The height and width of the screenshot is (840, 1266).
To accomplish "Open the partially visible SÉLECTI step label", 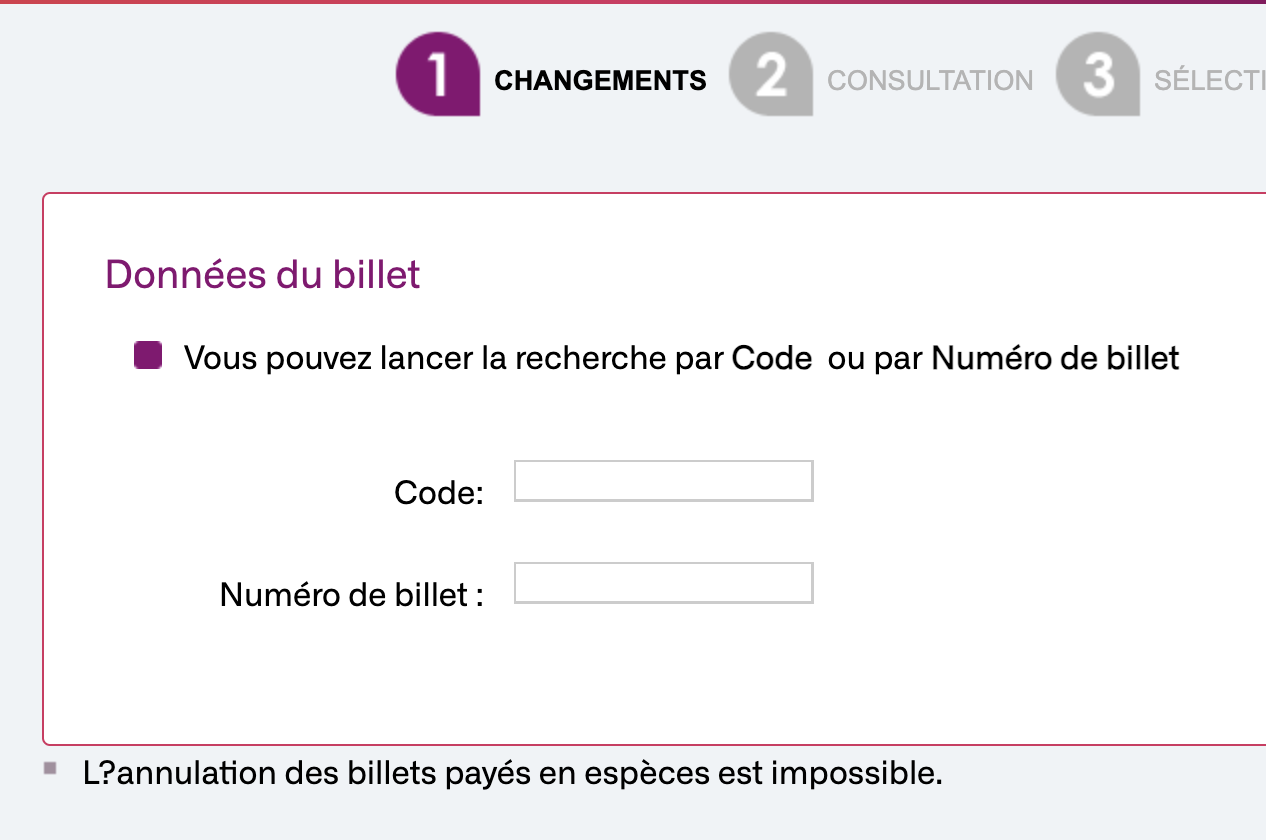I will 1209,81.
